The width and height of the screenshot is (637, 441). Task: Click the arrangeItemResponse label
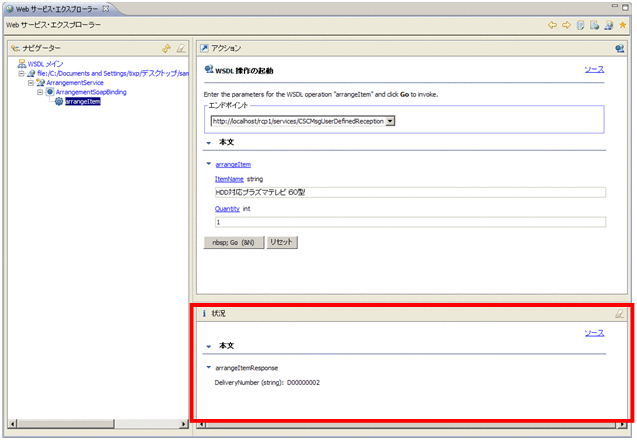[247, 368]
